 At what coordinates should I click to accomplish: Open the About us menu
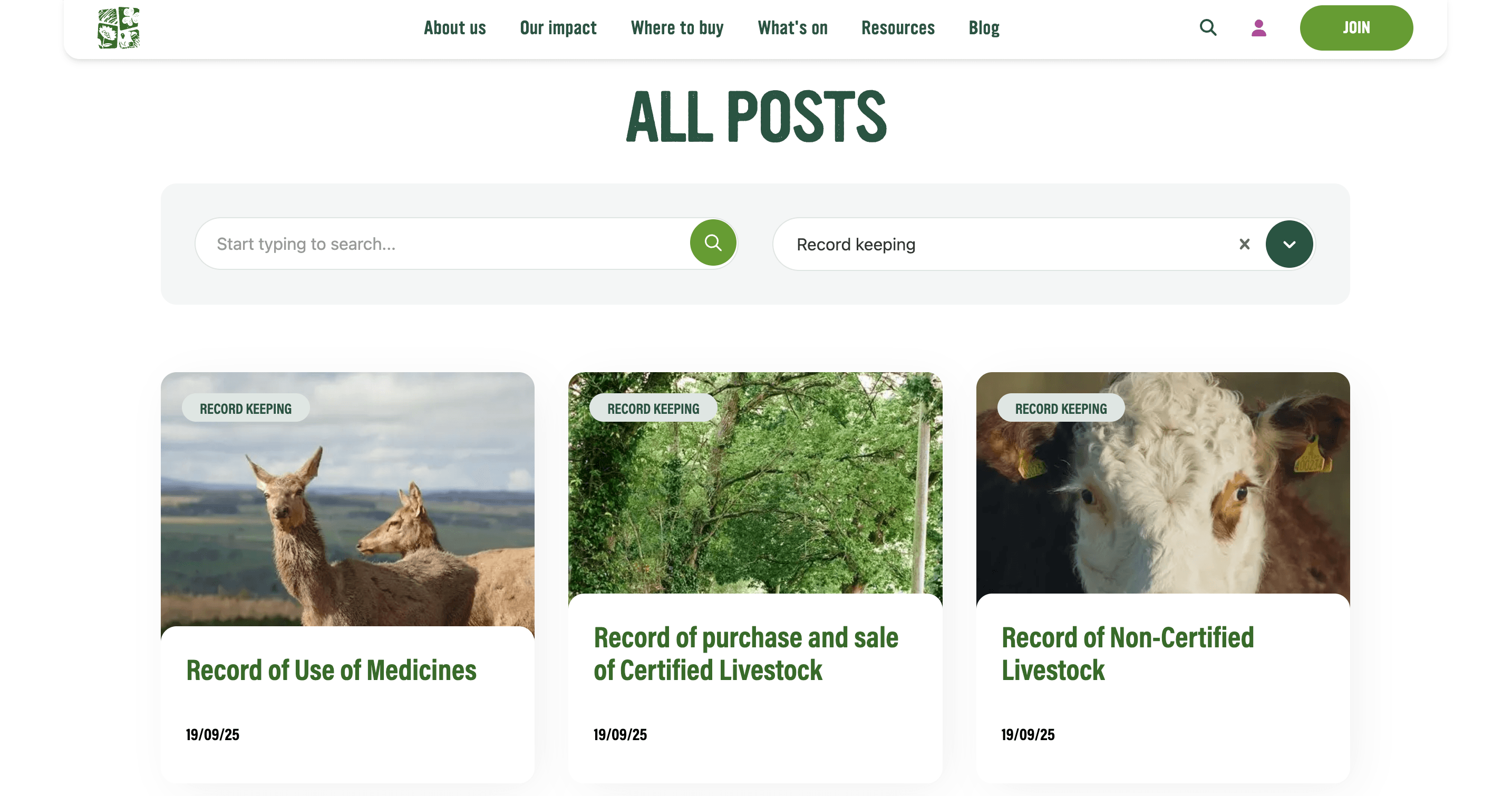(x=455, y=27)
